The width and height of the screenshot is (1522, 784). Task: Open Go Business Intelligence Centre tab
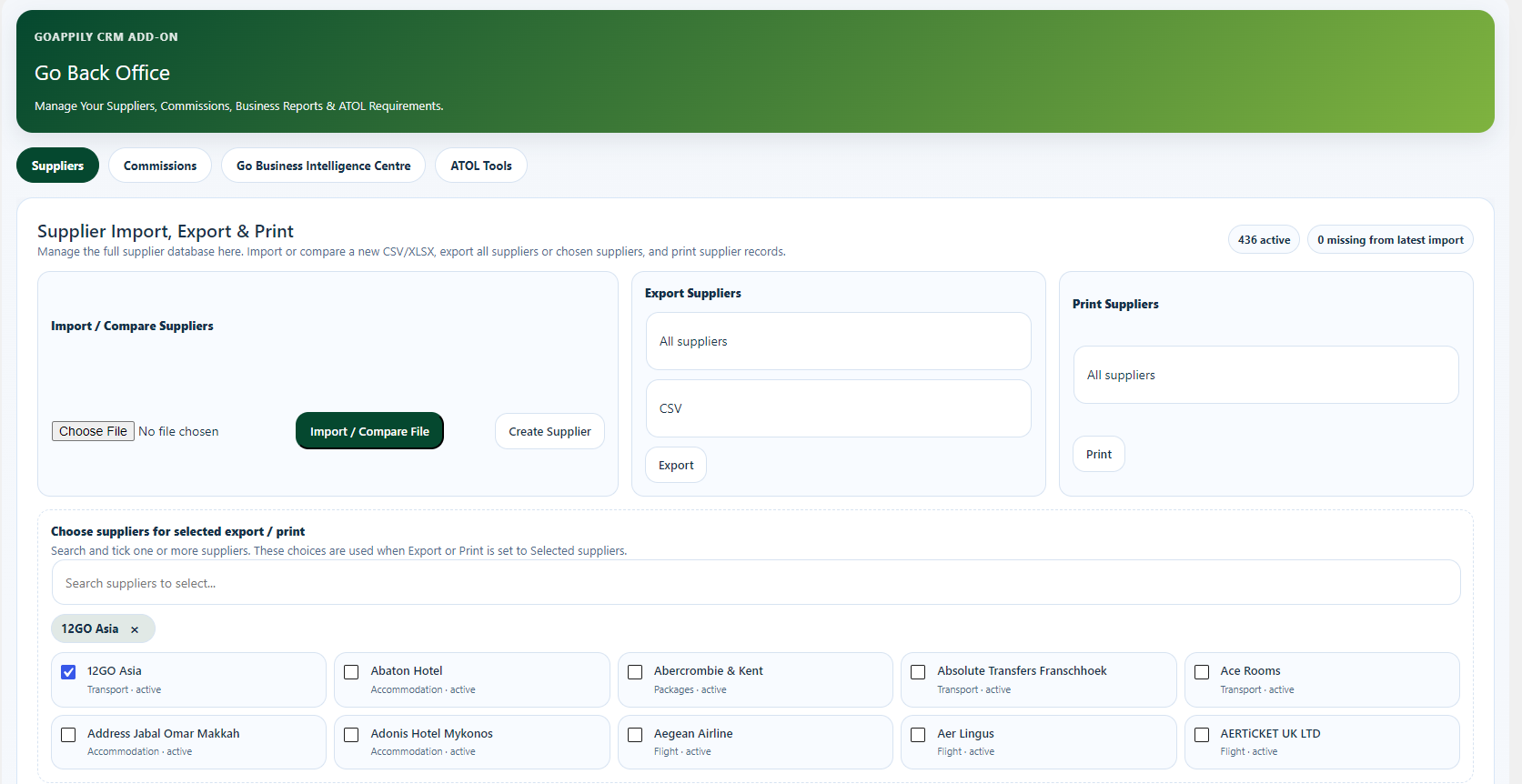click(323, 166)
